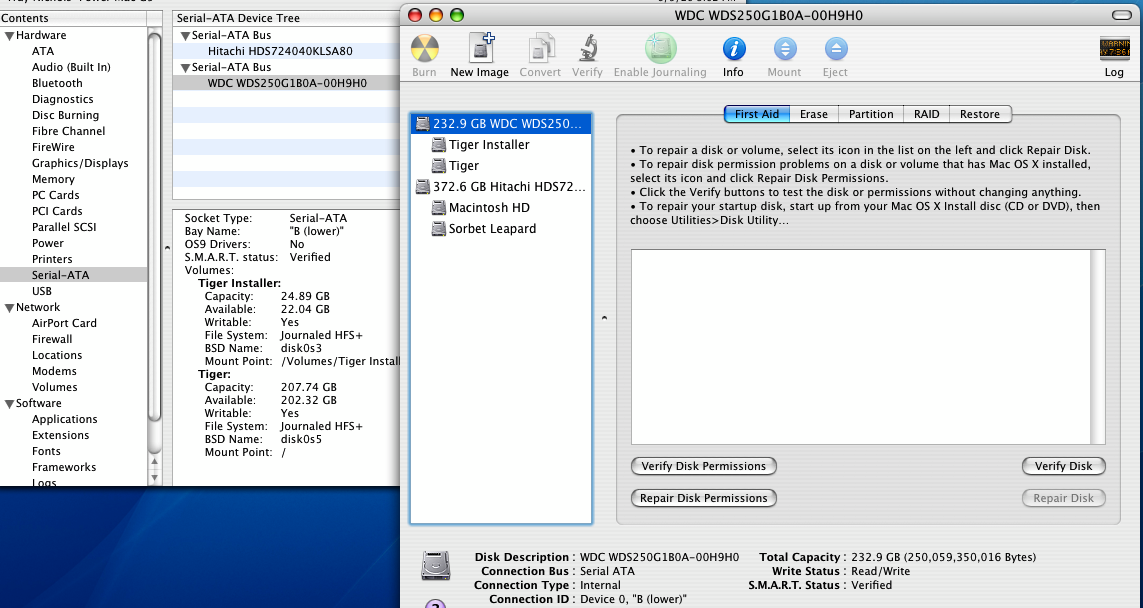Click the Disk Utility help question mark
1143x608 pixels.
pyautogui.click(x=435, y=604)
